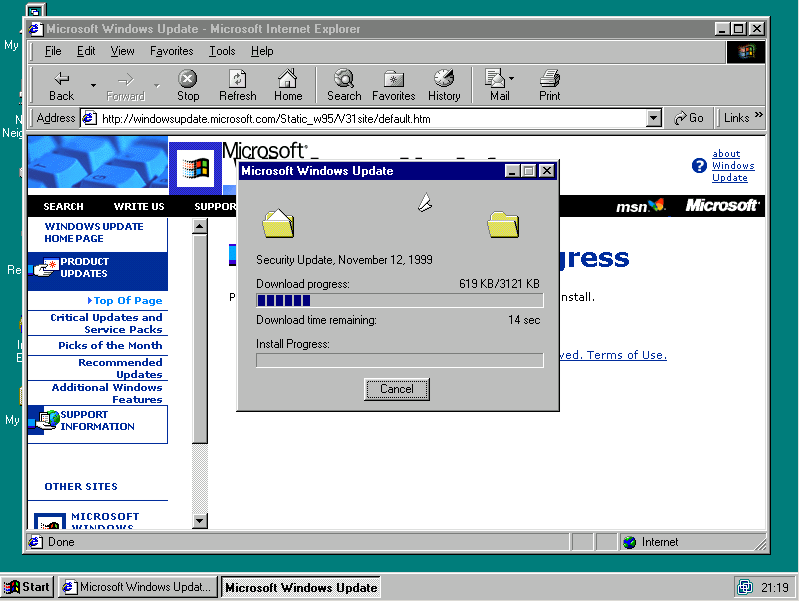Click the sidebar scrollbar down arrow

(x=200, y=521)
